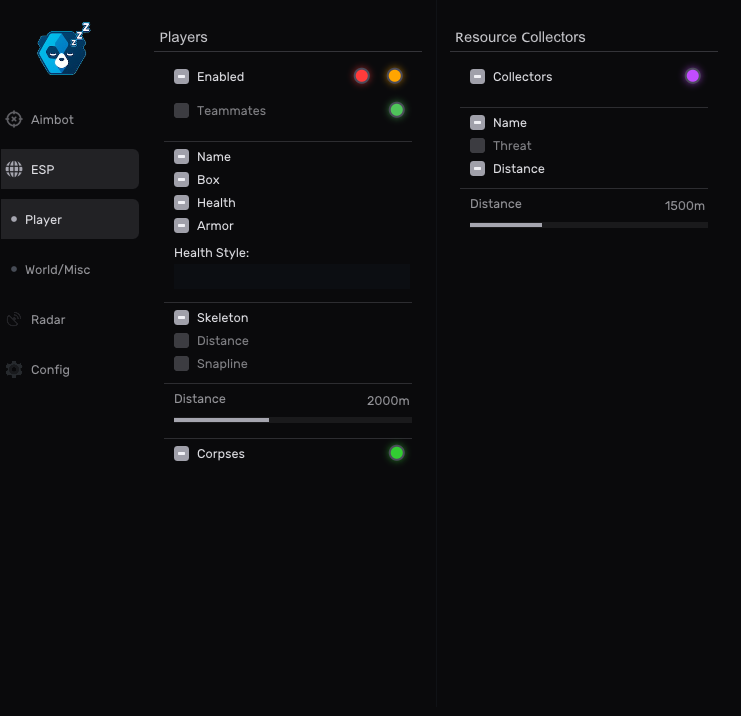
Task: Click the orange color swatch beside Enabled
Action: [x=395, y=76]
